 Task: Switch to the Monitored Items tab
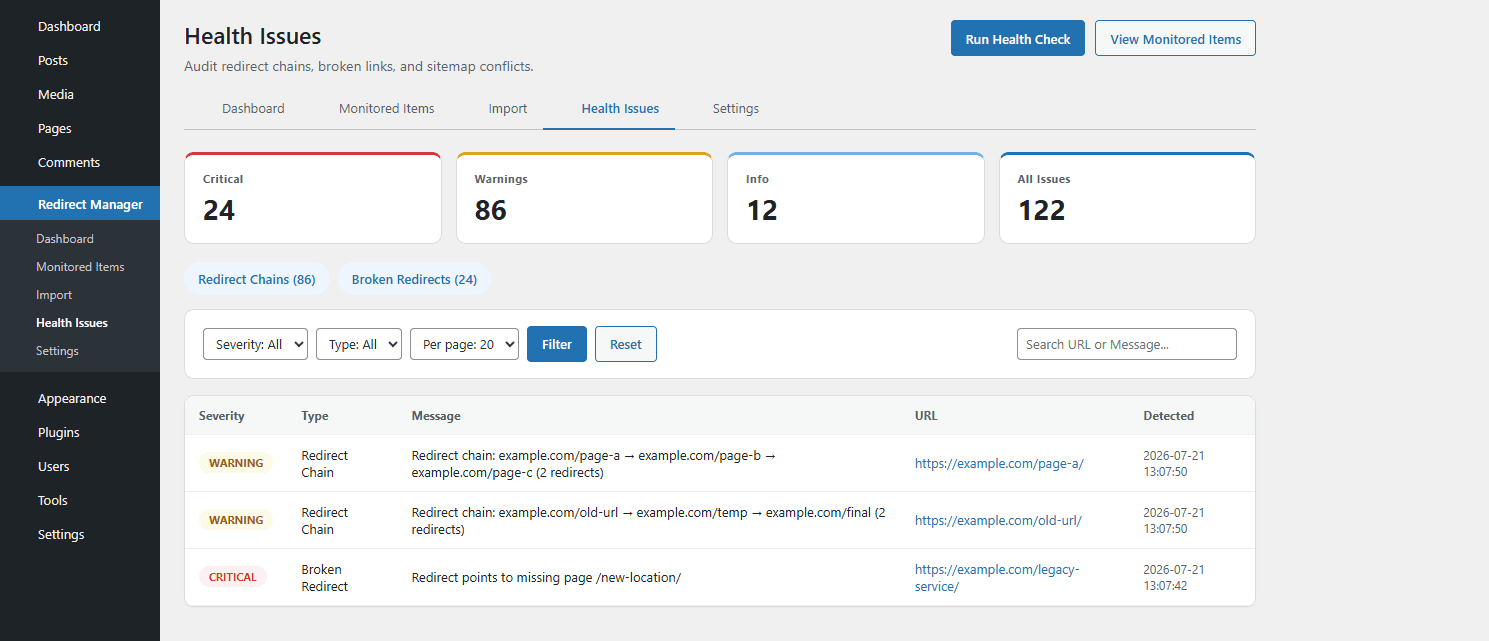coord(387,108)
